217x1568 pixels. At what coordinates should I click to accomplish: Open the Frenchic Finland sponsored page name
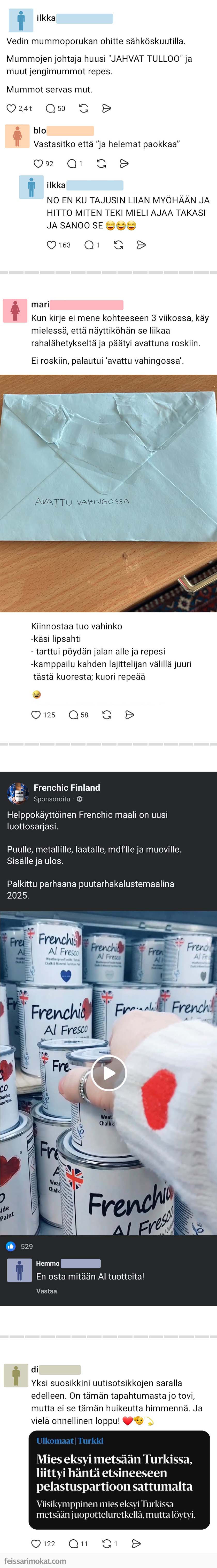pos(67,787)
